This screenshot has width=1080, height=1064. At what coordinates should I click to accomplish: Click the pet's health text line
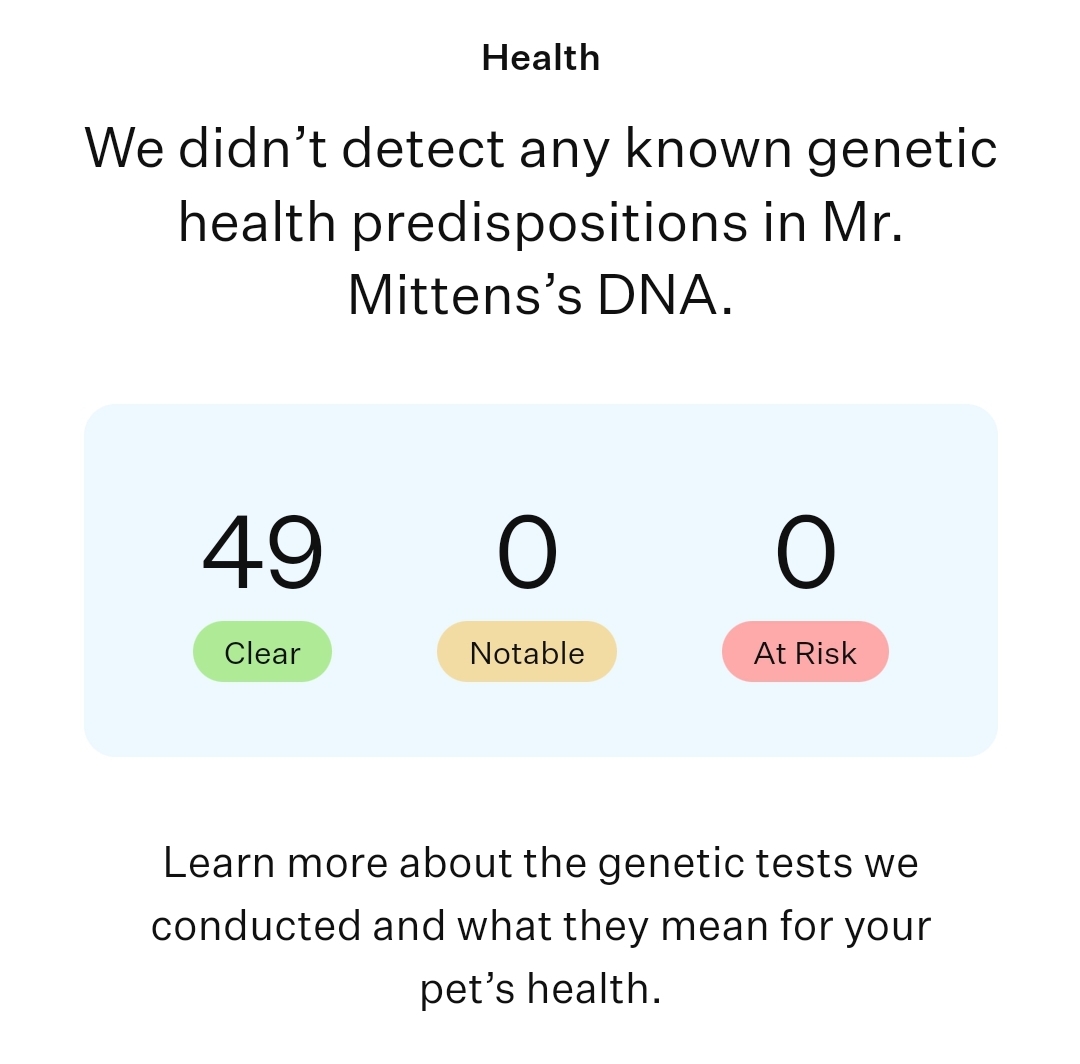click(x=541, y=990)
